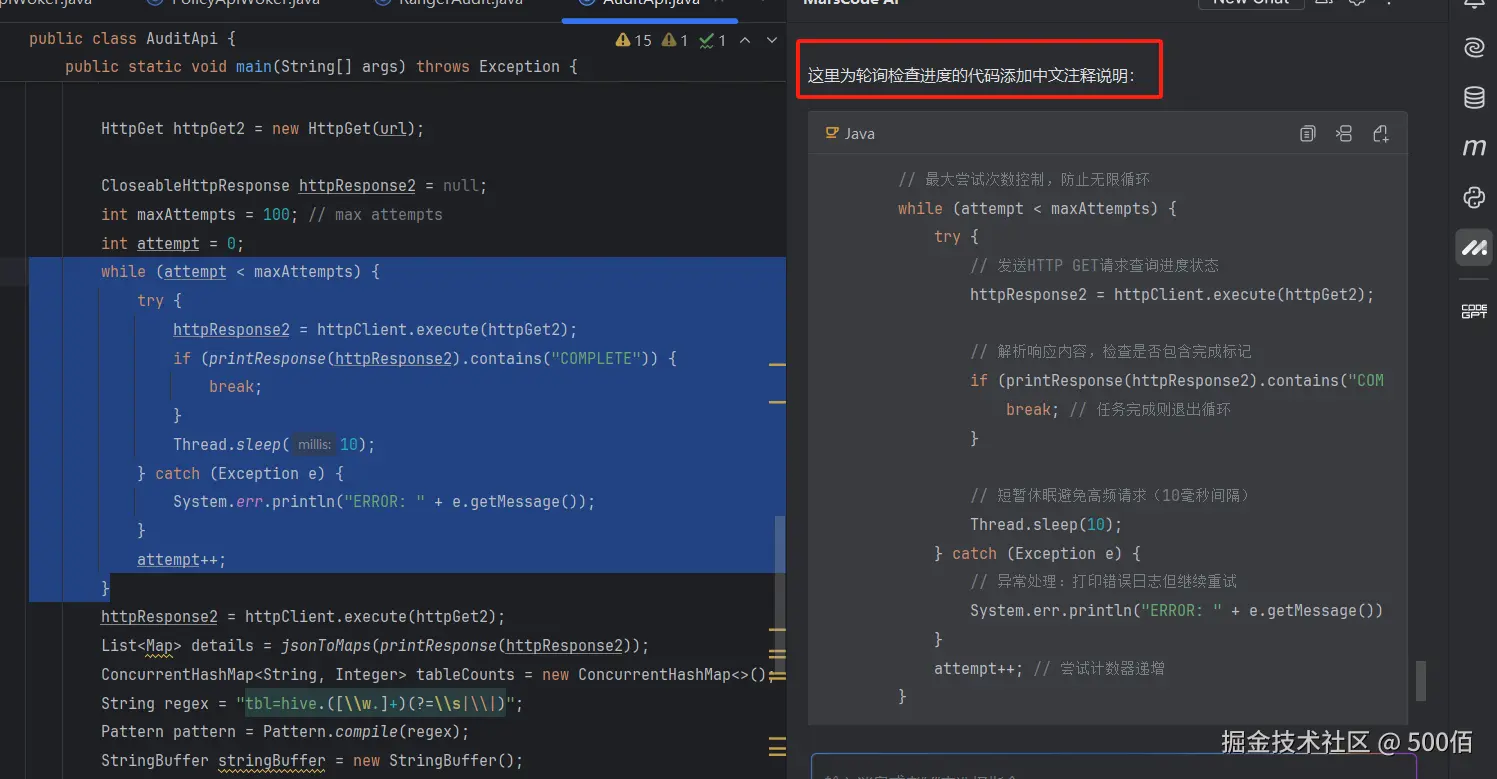This screenshot has height=779, width=1497.
Task: Toggle the MarsCode AI tool window icon
Action: [1474, 247]
